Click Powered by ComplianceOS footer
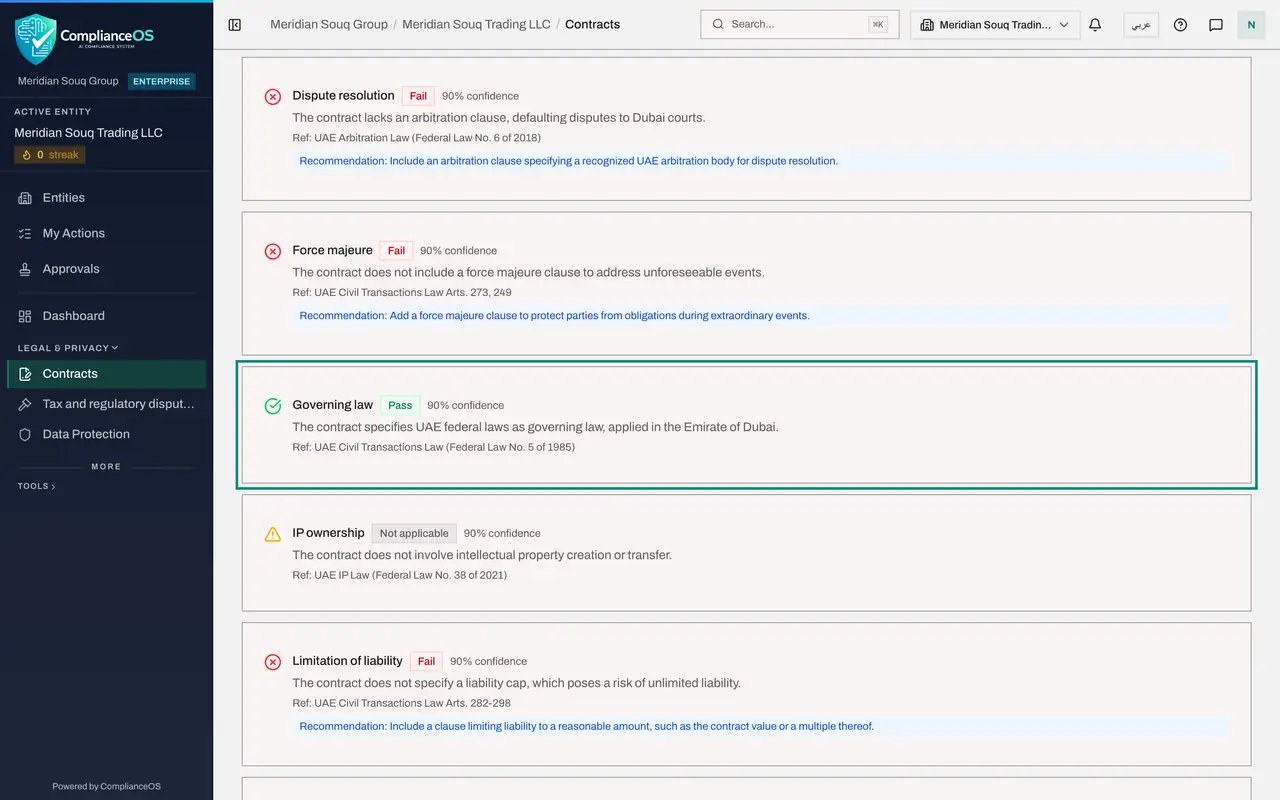Image resolution: width=1280 pixels, height=800 pixels. coord(106,786)
